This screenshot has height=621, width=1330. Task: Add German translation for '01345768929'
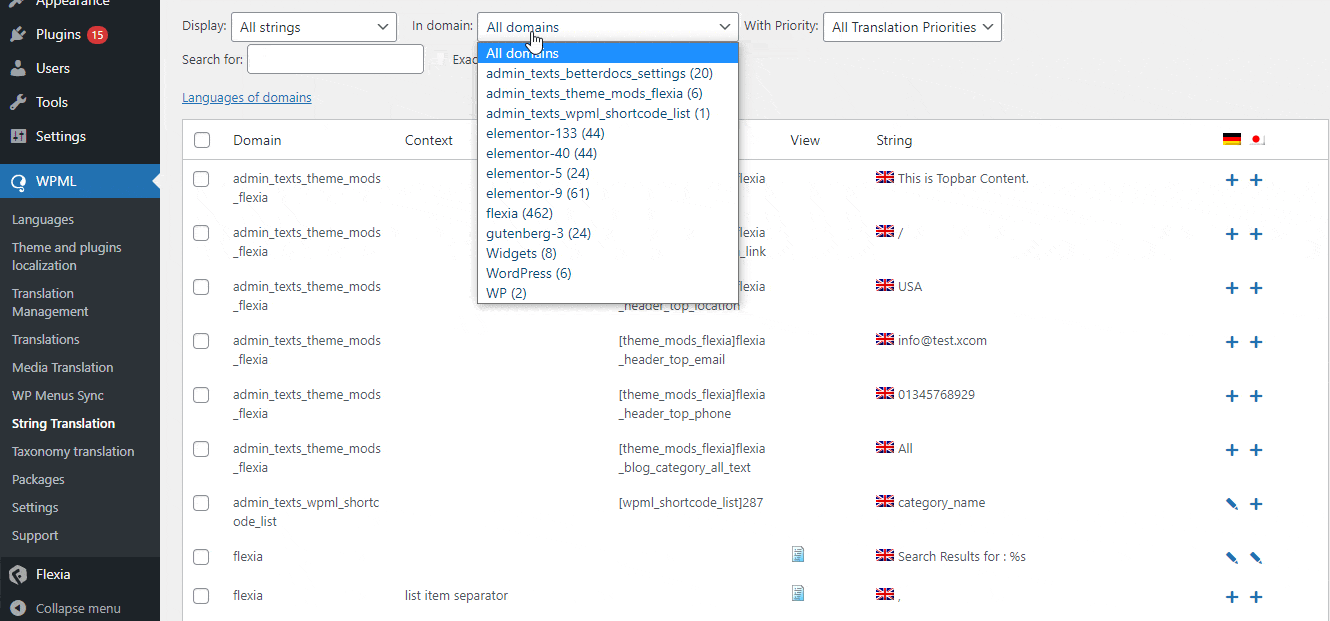click(1232, 396)
